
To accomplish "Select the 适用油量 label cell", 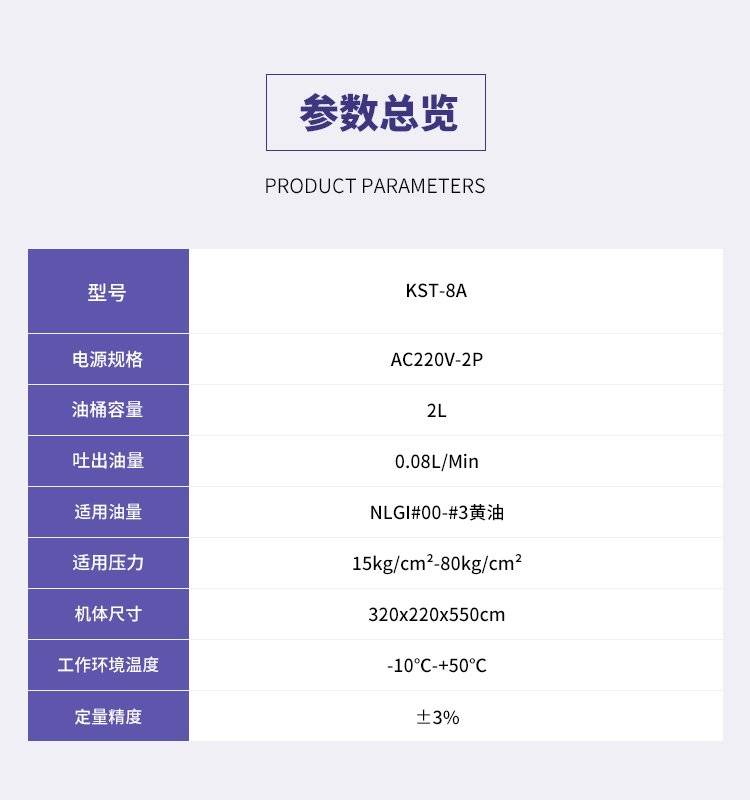I will pyautogui.click(x=108, y=512).
